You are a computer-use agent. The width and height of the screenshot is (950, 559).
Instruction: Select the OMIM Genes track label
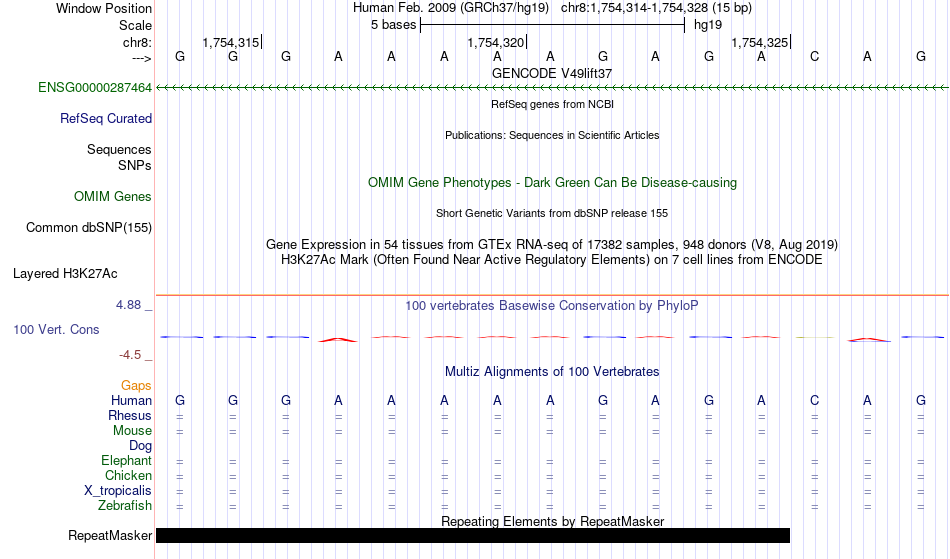[x=113, y=197]
